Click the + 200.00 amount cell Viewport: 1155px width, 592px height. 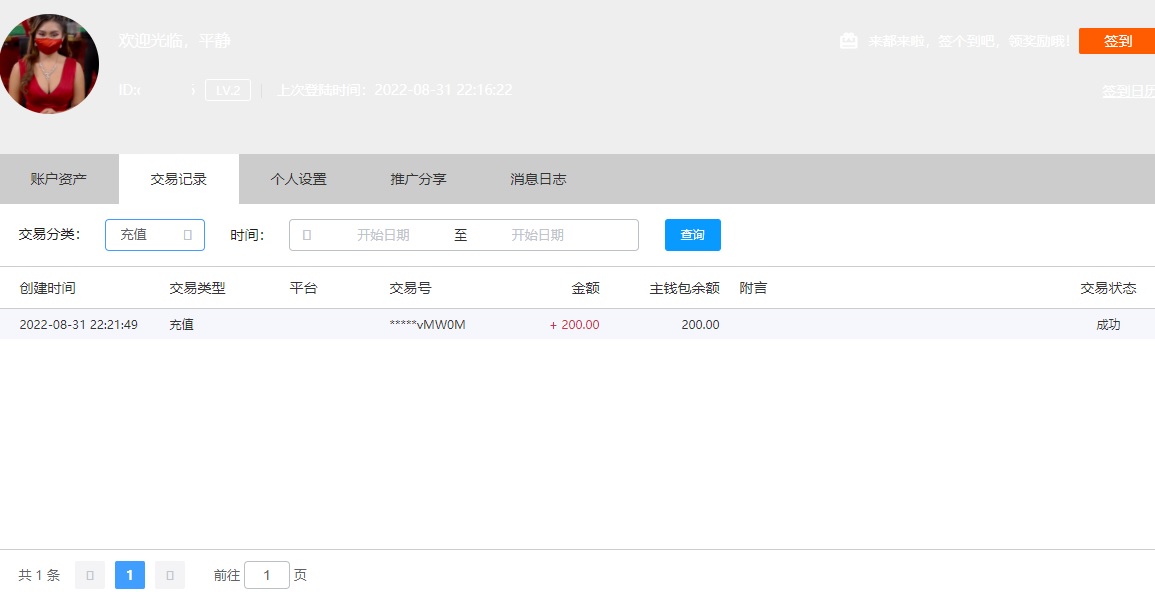click(x=575, y=325)
